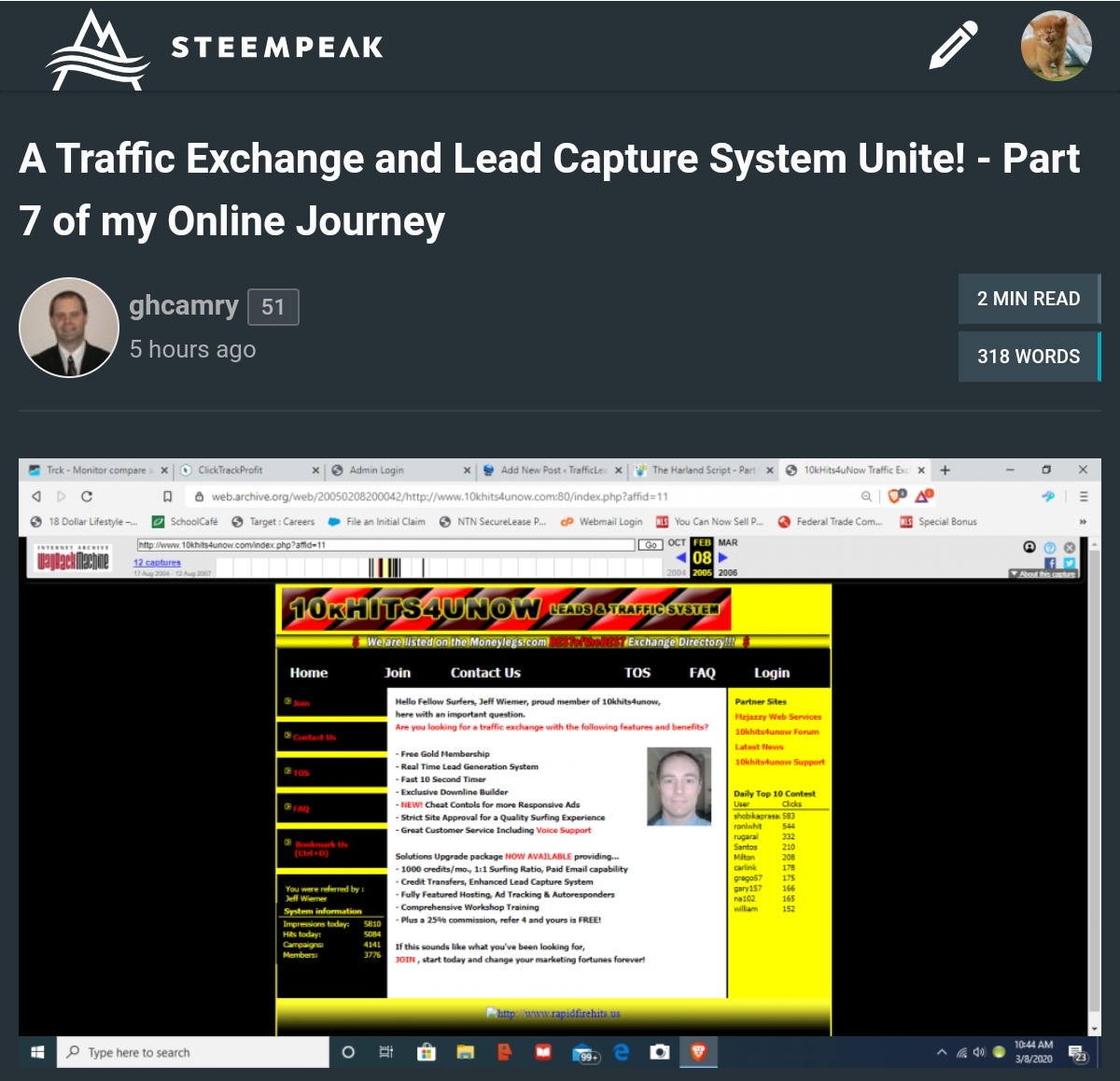Viewport: 1120px width, 1081px height.
Task: Click the Brave browser taskbar icon
Action: [x=697, y=1052]
